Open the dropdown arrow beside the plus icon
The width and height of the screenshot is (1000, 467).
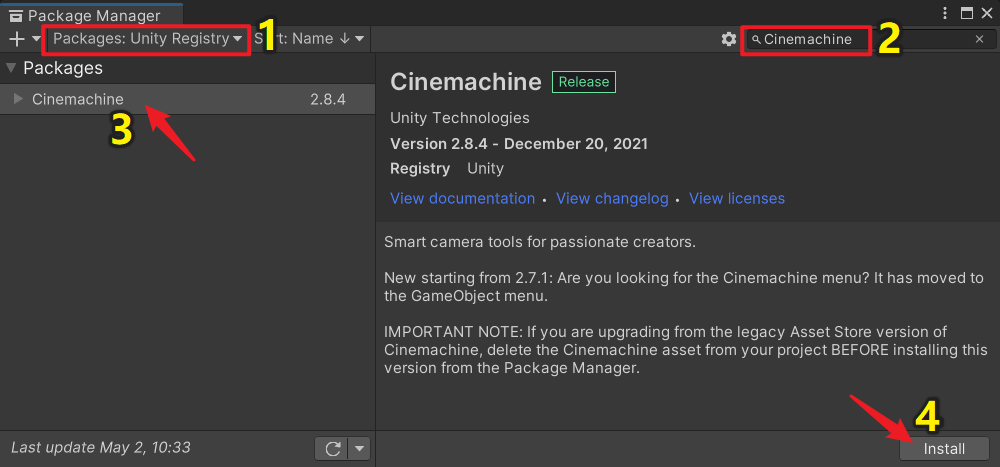tap(36, 39)
